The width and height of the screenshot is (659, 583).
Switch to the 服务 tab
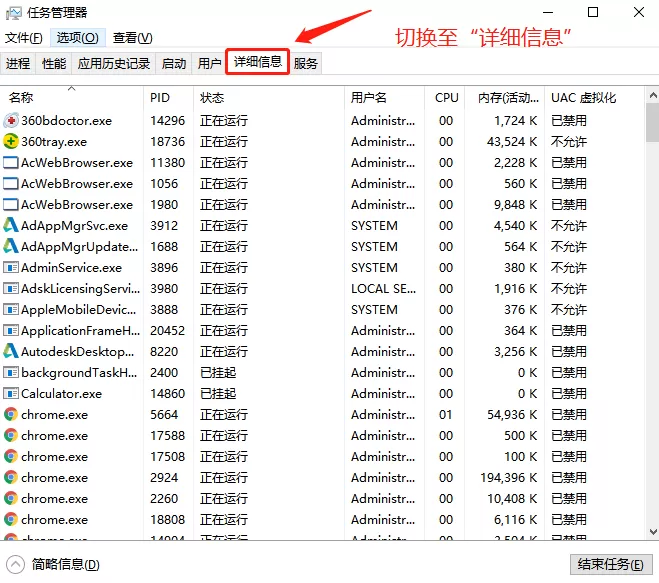coord(306,63)
